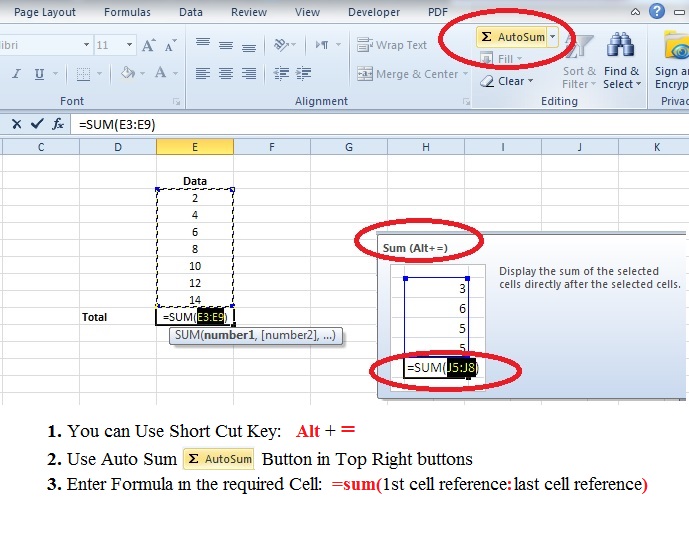Center text horizontally

click(x=226, y=73)
